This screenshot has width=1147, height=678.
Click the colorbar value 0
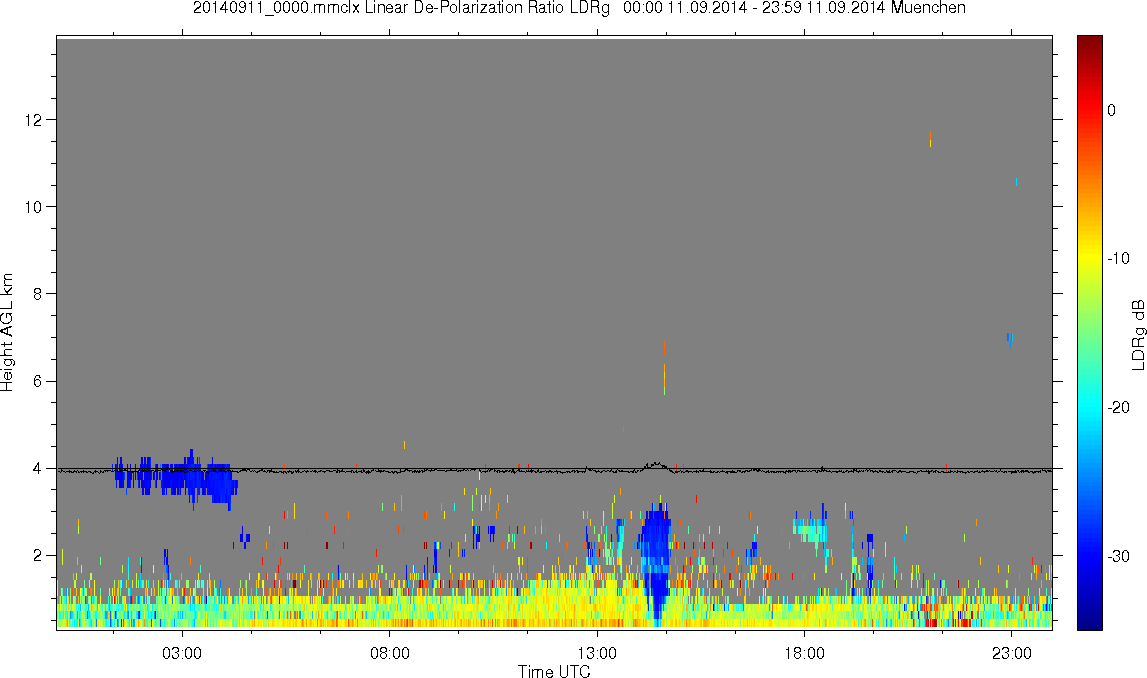1111,110
